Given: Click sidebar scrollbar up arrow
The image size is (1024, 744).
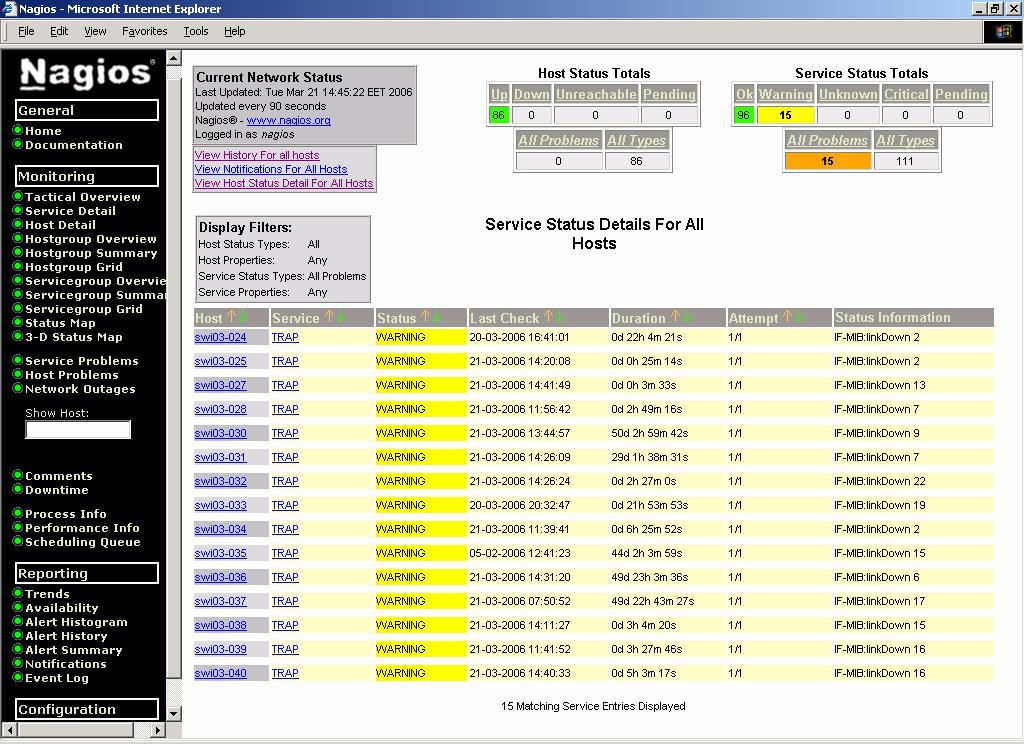Looking at the screenshot, I should pos(174,57).
